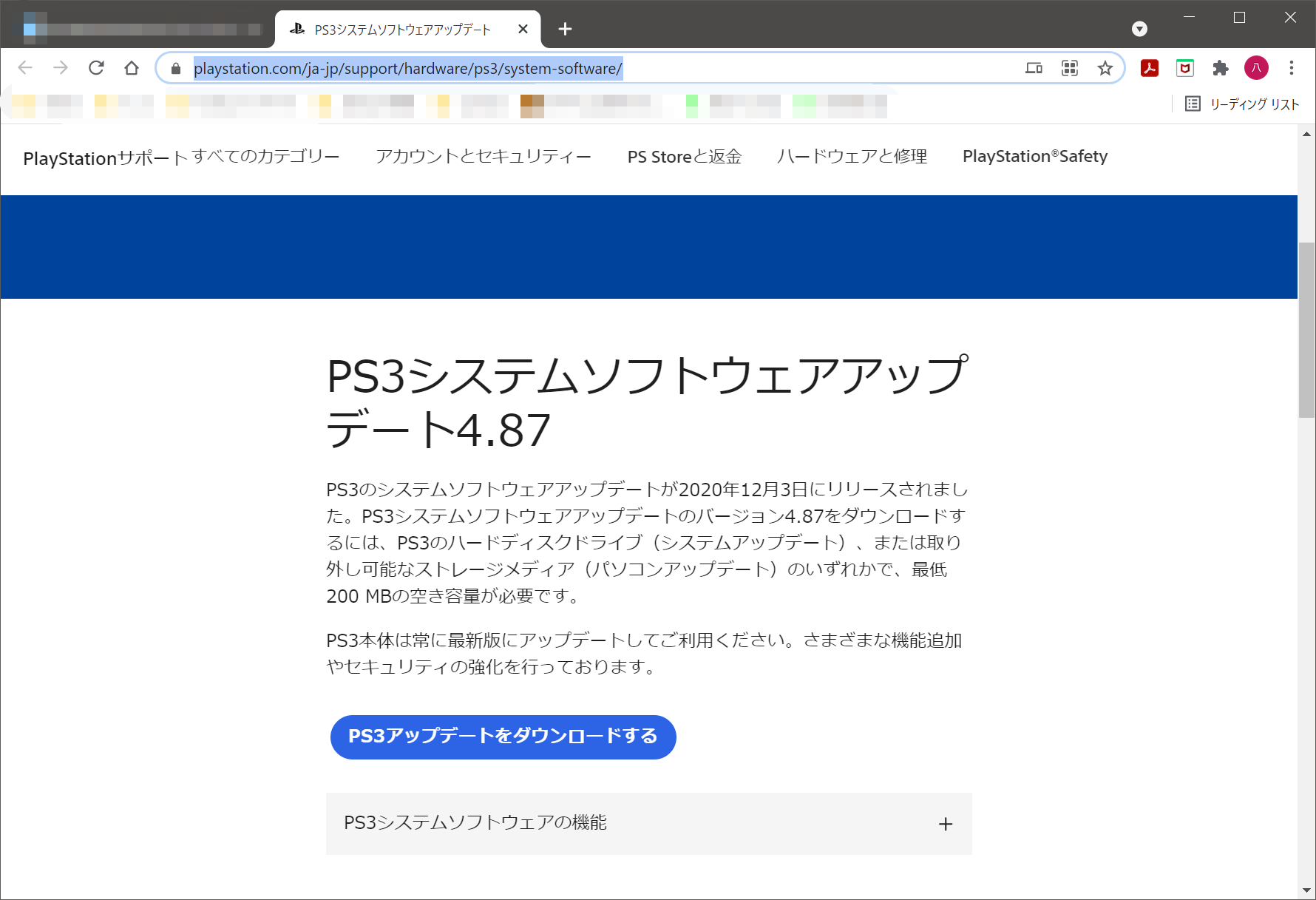Open the tab search dropdown arrow
1316x900 pixels.
[1140, 29]
